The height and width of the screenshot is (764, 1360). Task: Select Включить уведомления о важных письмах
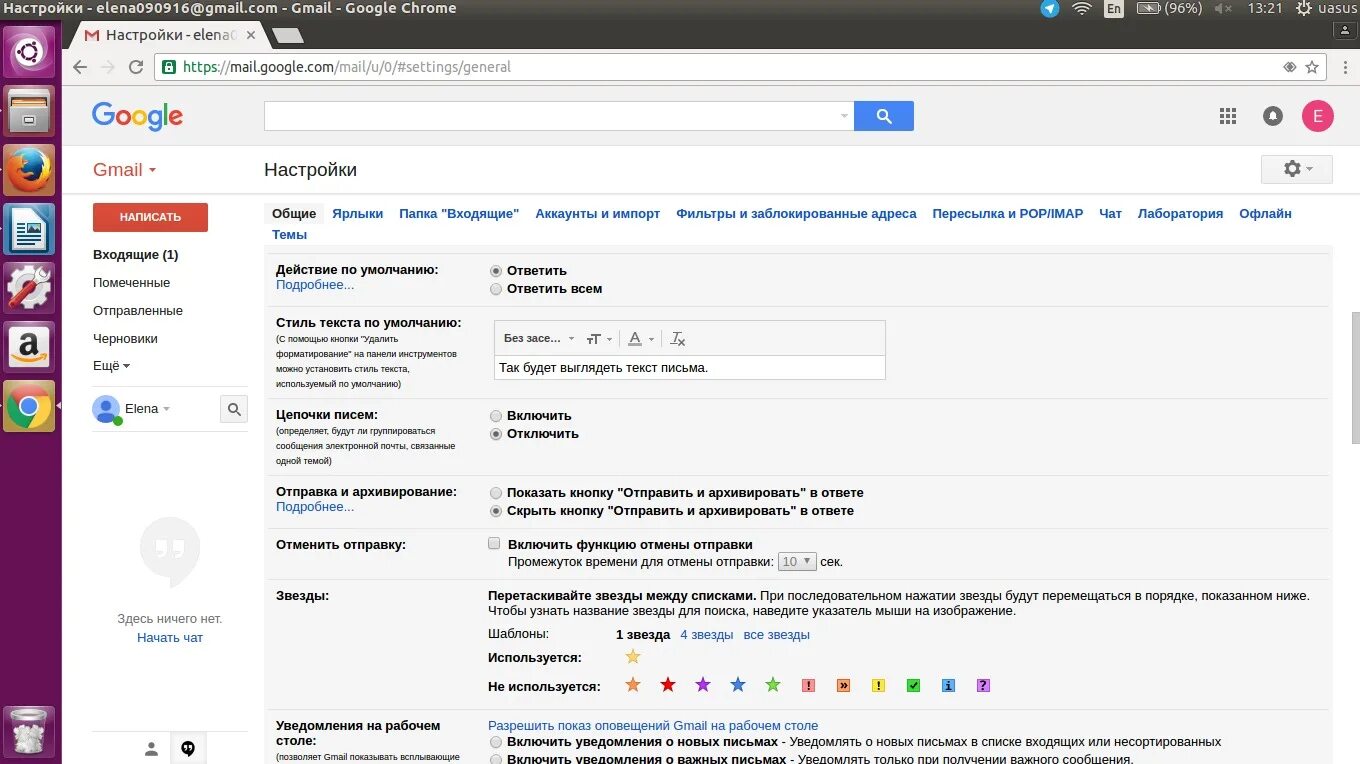(x=496, y=760)
